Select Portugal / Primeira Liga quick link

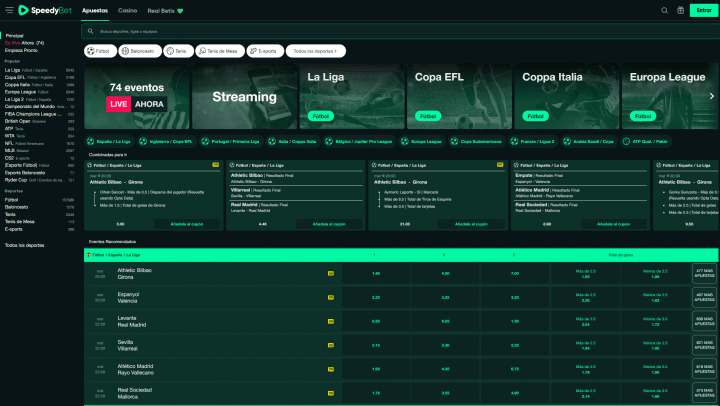coord(231,141)
